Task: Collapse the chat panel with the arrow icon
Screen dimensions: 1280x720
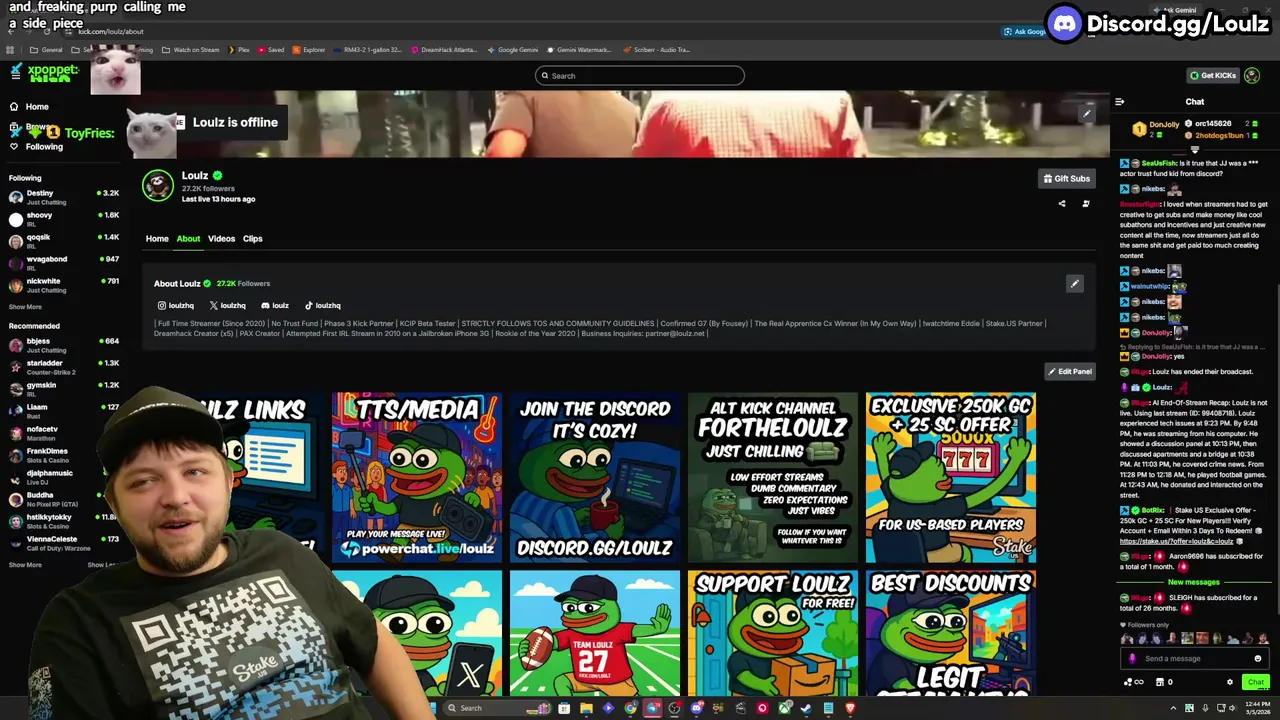Action: point(1119,101)
